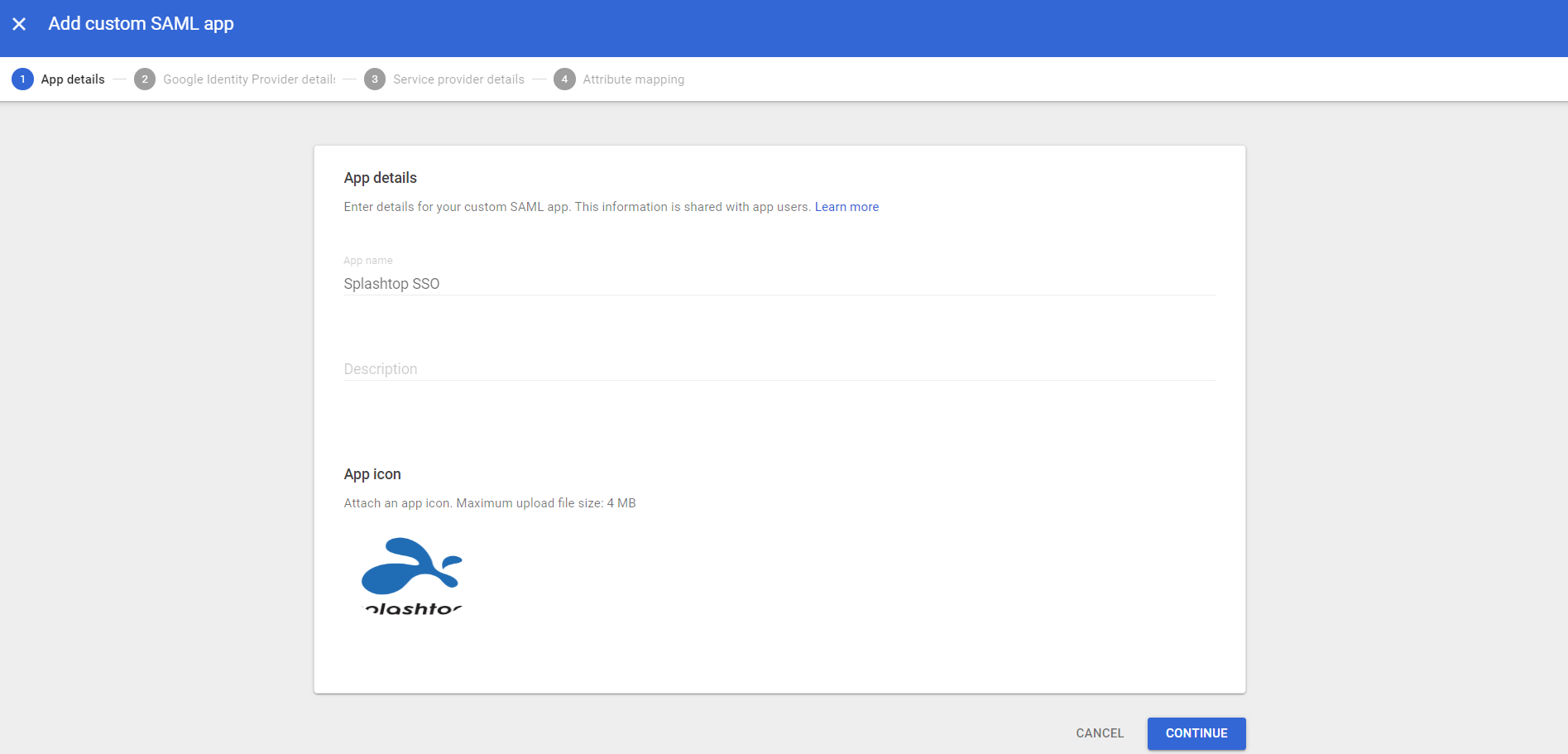Viewport: 1568px width, 754px height.
Task: Go to Service provider details step
Action: point(458,79)
